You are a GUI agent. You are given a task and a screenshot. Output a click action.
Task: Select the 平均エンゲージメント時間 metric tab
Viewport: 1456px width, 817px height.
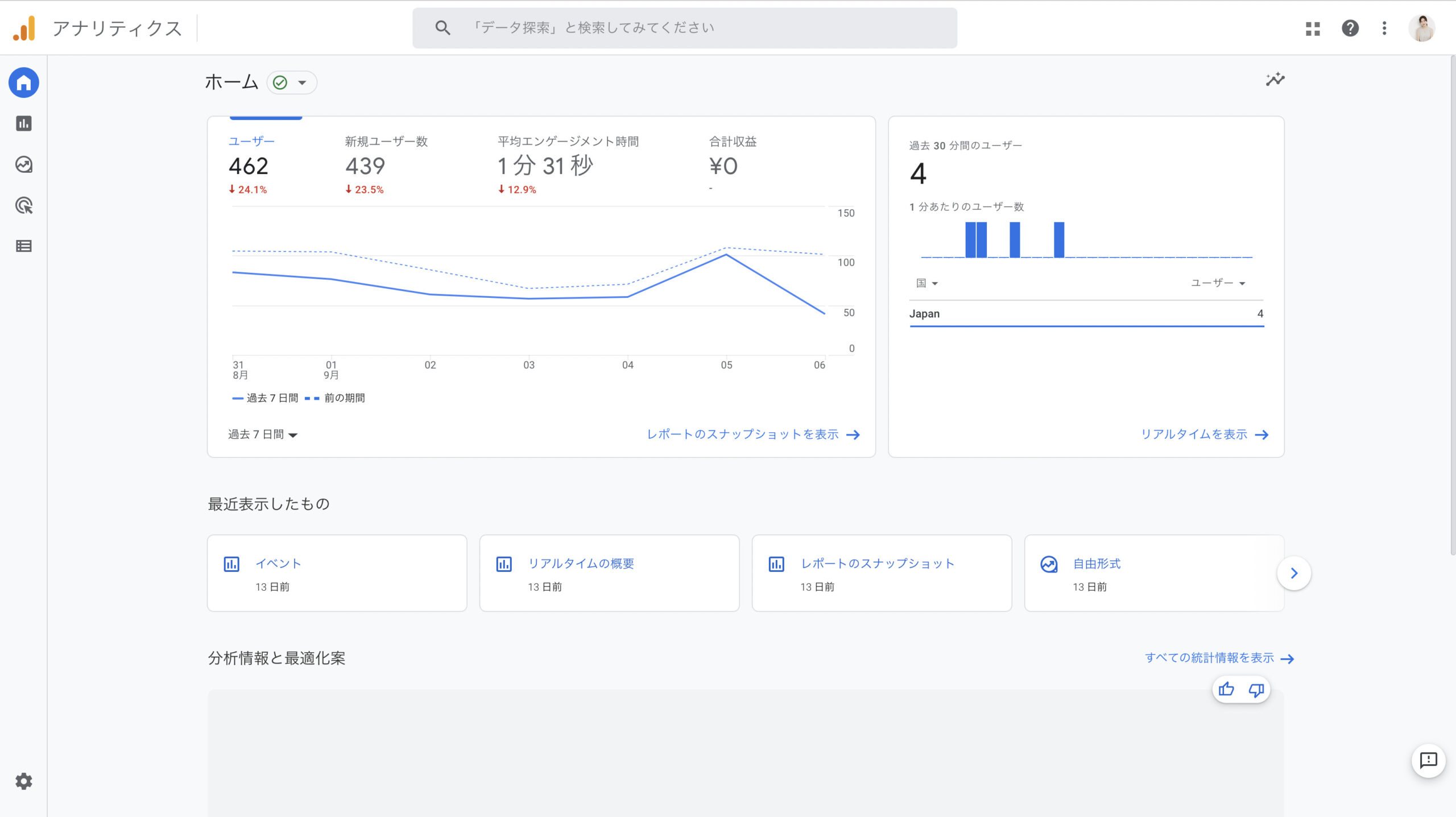(568, 165)
